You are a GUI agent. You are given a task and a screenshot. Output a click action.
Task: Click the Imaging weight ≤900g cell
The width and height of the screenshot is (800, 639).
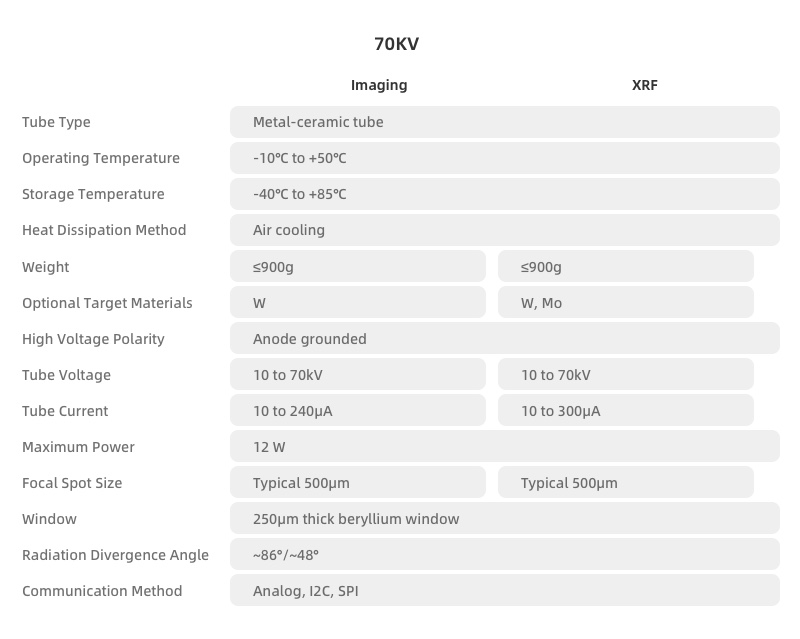[357, 267]
